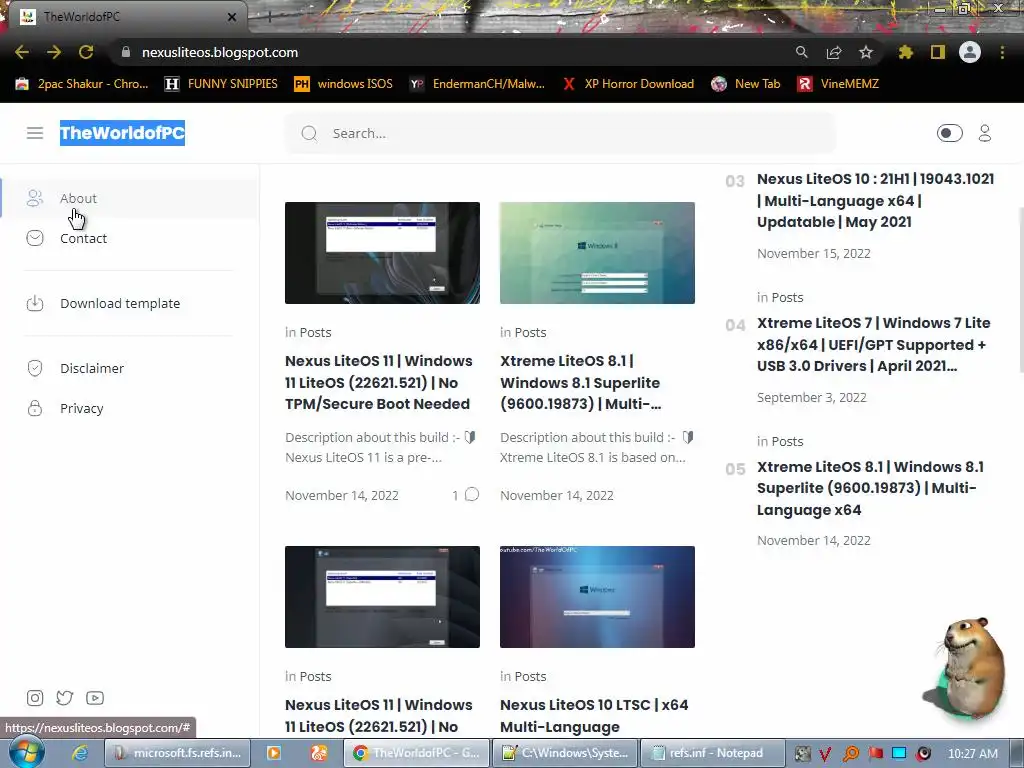Image resolution: width=1024 pixels, height=768 pixels.
Task: Open the Nexus LiteOS 10 LTSC thumbnail
Action: tap(597, 597)
